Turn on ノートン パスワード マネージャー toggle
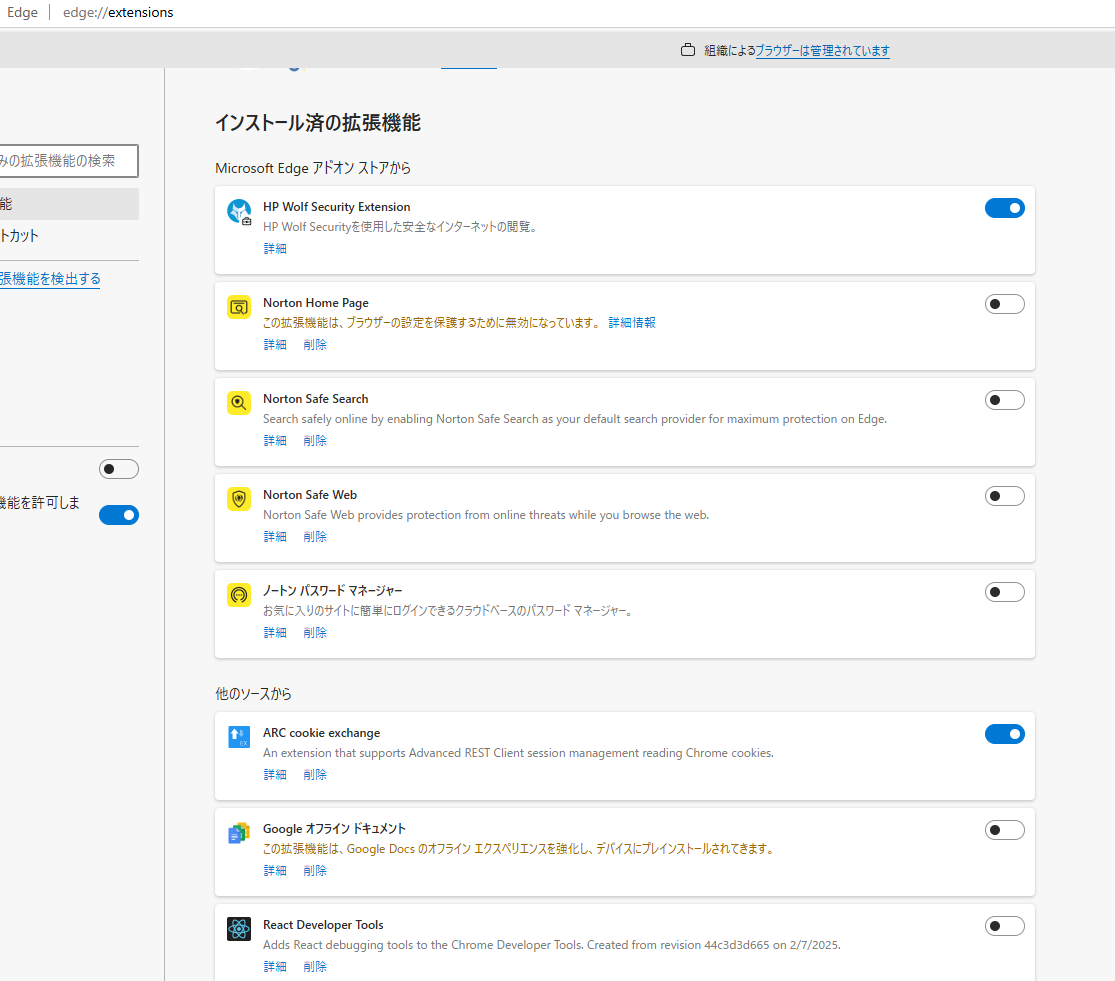 1004,592
